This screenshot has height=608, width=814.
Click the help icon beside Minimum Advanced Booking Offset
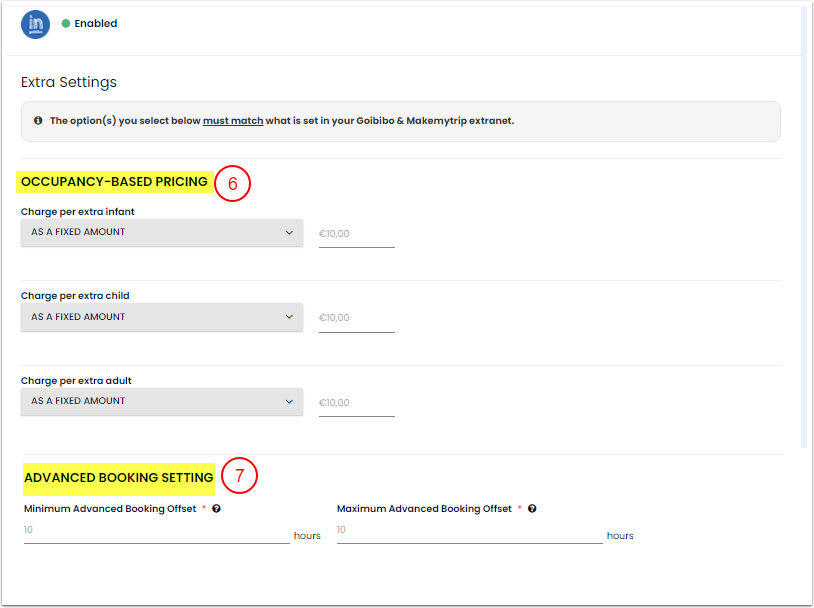pyautogui.click(x=216, y=509)
